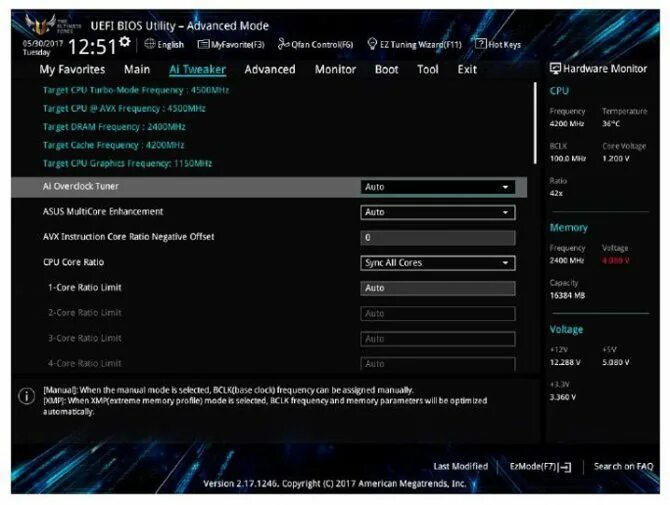
Task: Switch to the Boot tab
Action: point(386,69)
